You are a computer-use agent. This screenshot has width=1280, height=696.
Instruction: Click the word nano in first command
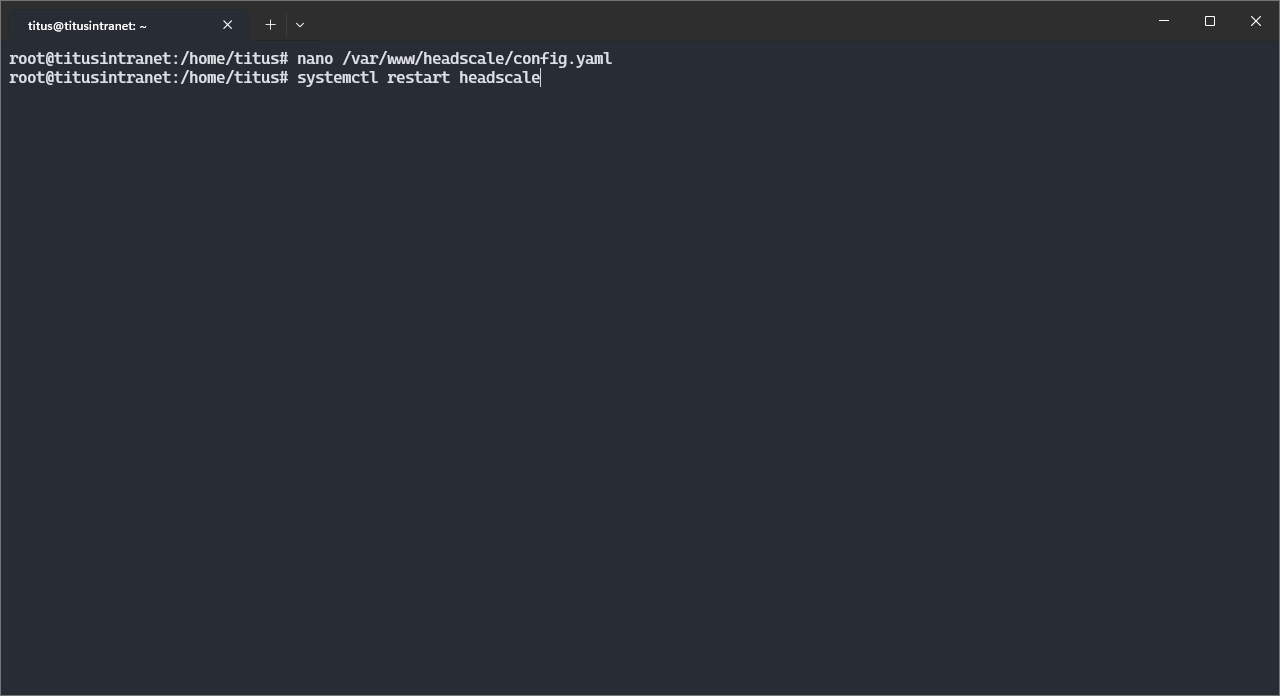click(314, 59)
